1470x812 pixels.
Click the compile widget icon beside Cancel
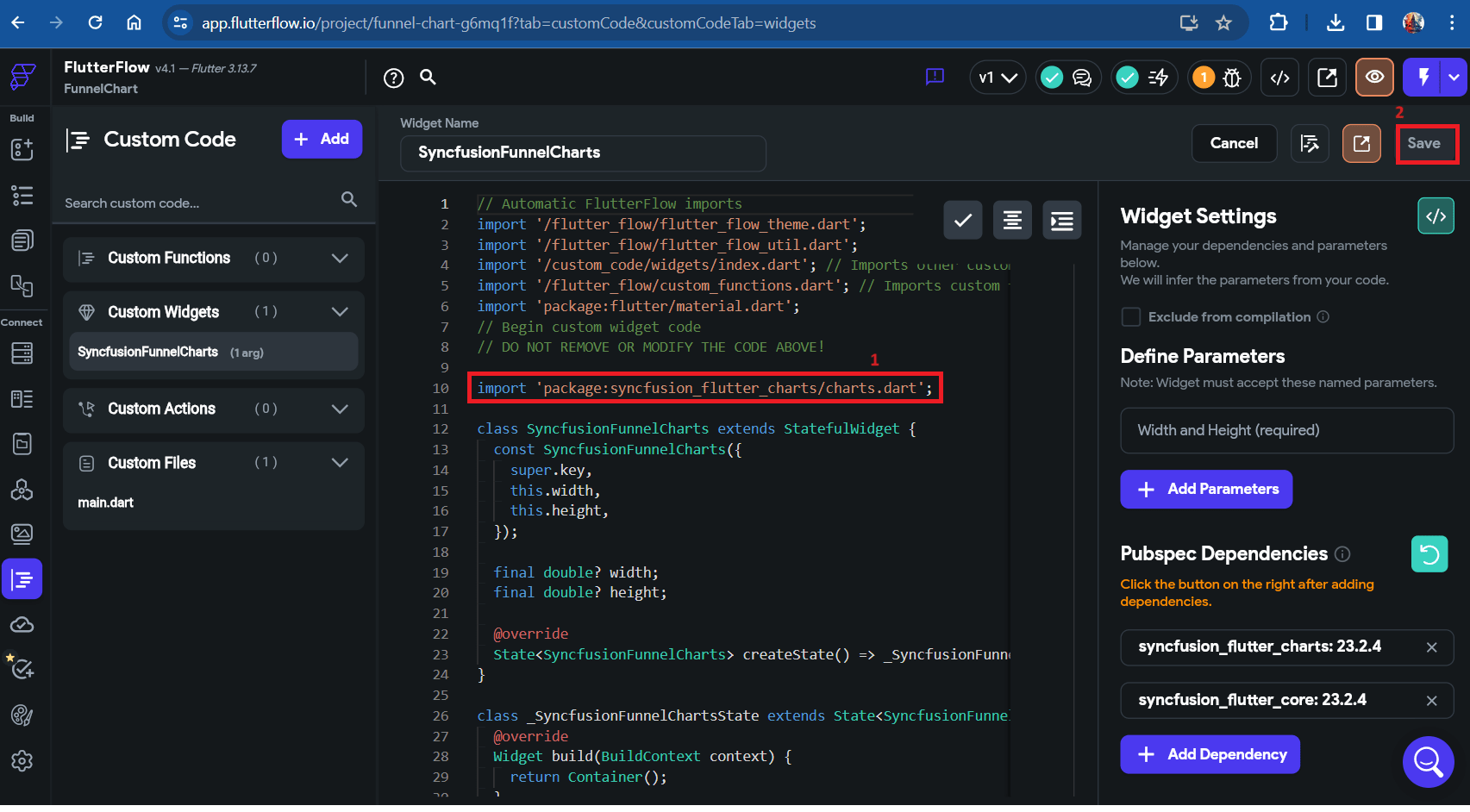[1310, 143]
